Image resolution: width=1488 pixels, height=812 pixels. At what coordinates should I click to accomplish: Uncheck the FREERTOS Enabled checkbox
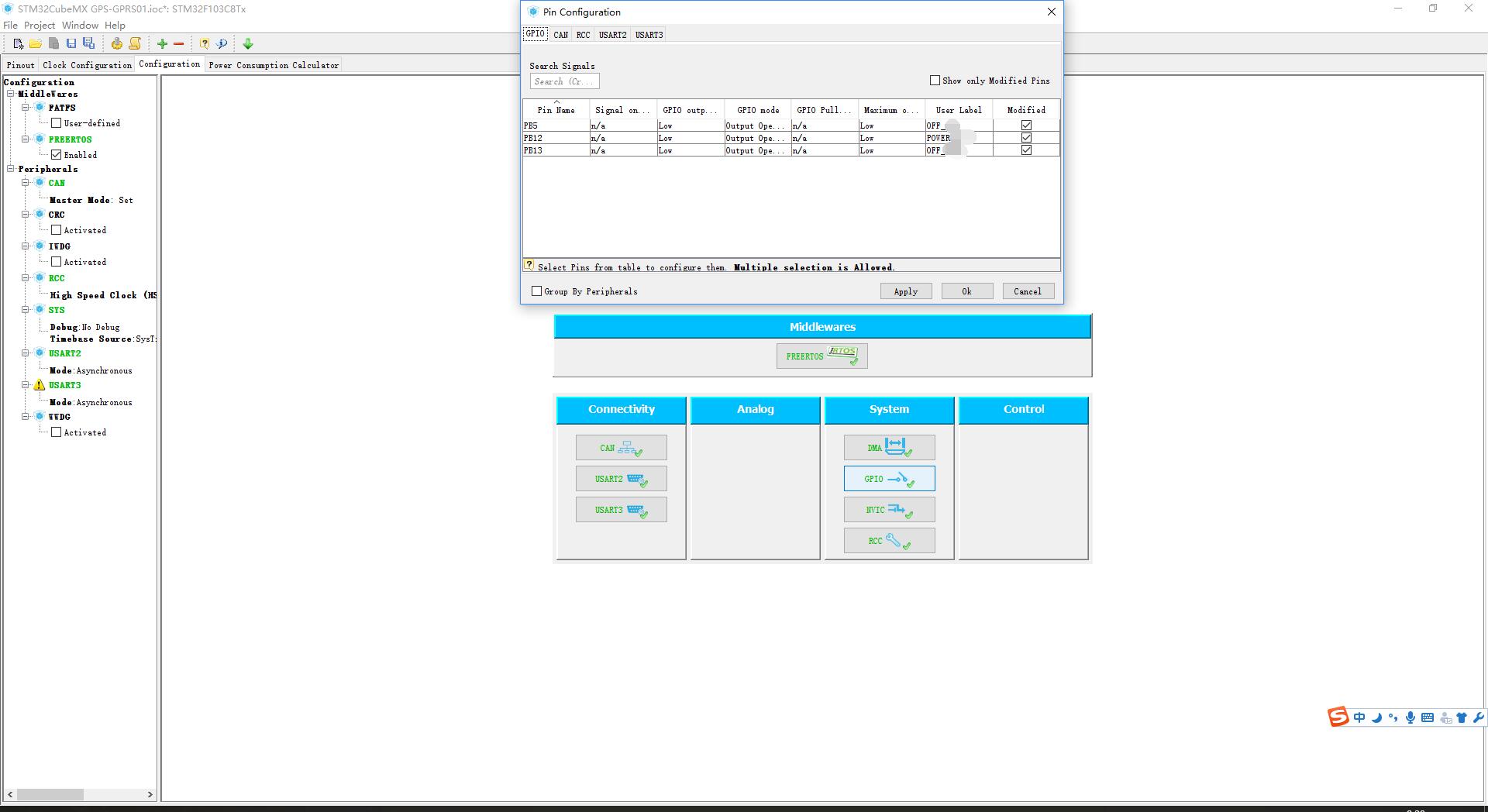(x=56, y=154)
